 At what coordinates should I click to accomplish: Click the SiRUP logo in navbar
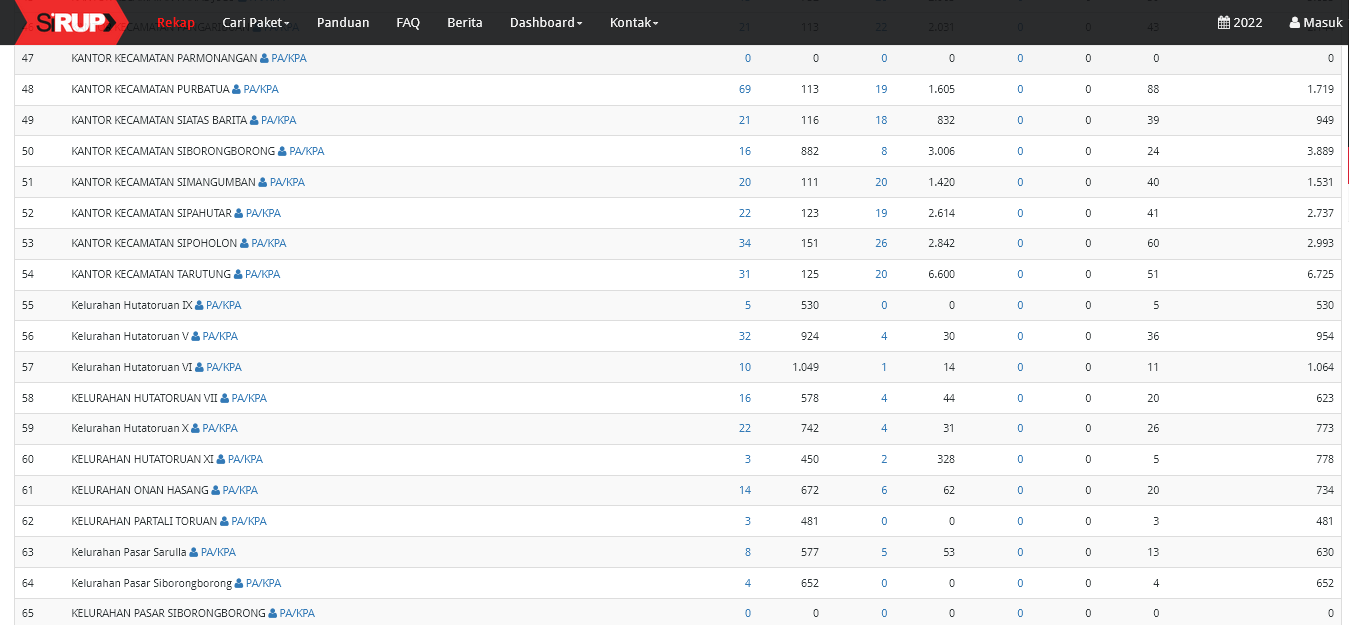(x=68, y=22)
